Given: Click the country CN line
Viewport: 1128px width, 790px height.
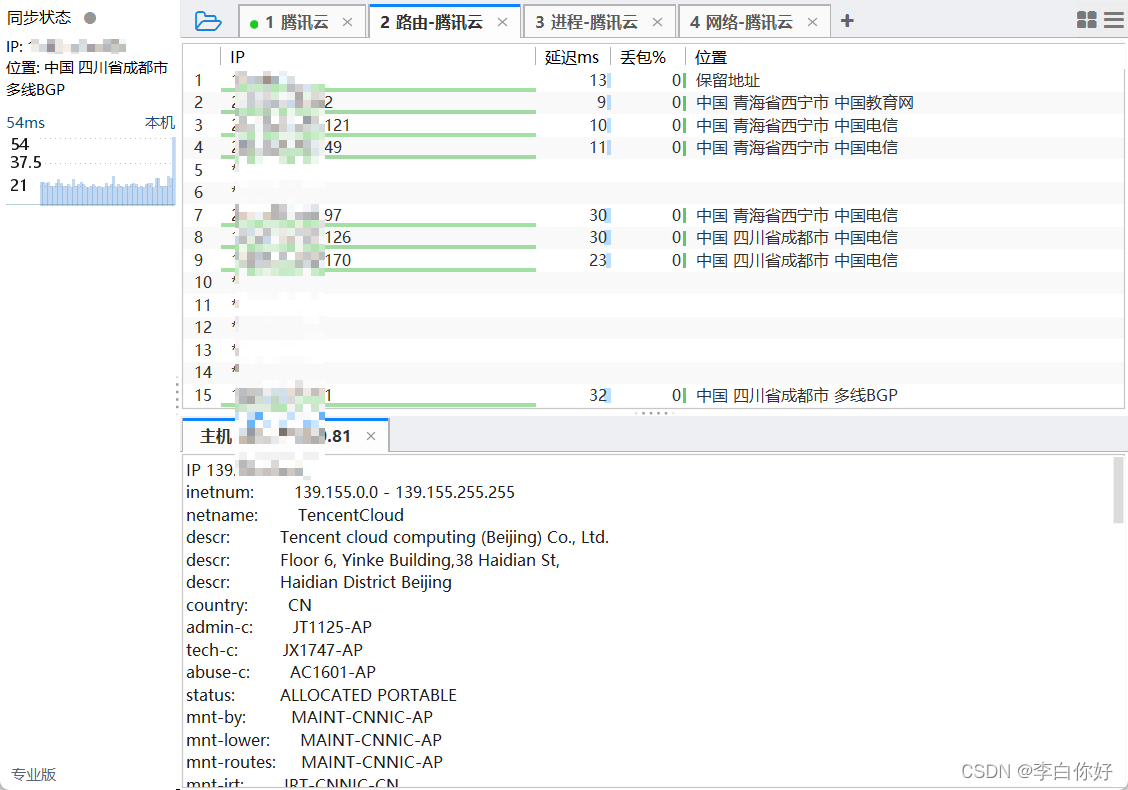Looking at the screenshot, I should [x=249, y=605].
